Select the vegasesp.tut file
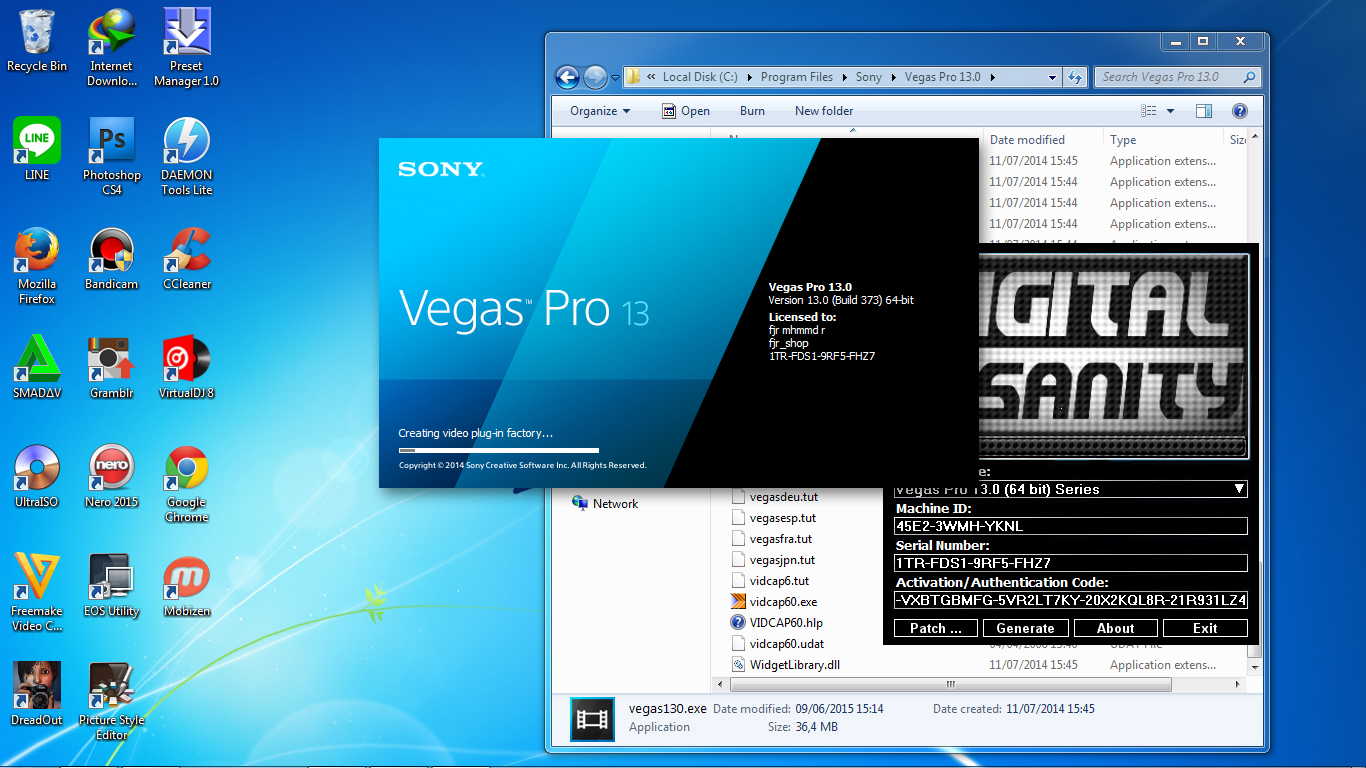1366x768 pixels. (773, 518)
